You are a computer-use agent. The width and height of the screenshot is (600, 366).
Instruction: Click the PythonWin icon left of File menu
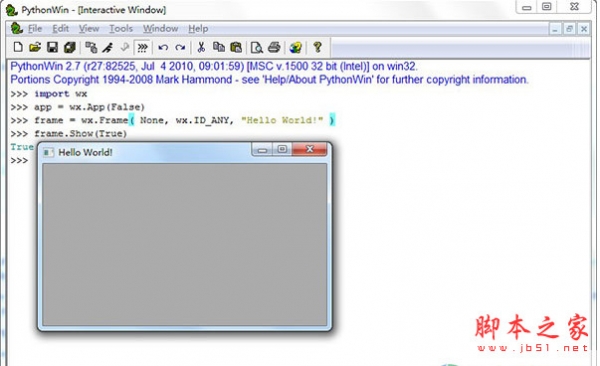click(x=16, y=29)
